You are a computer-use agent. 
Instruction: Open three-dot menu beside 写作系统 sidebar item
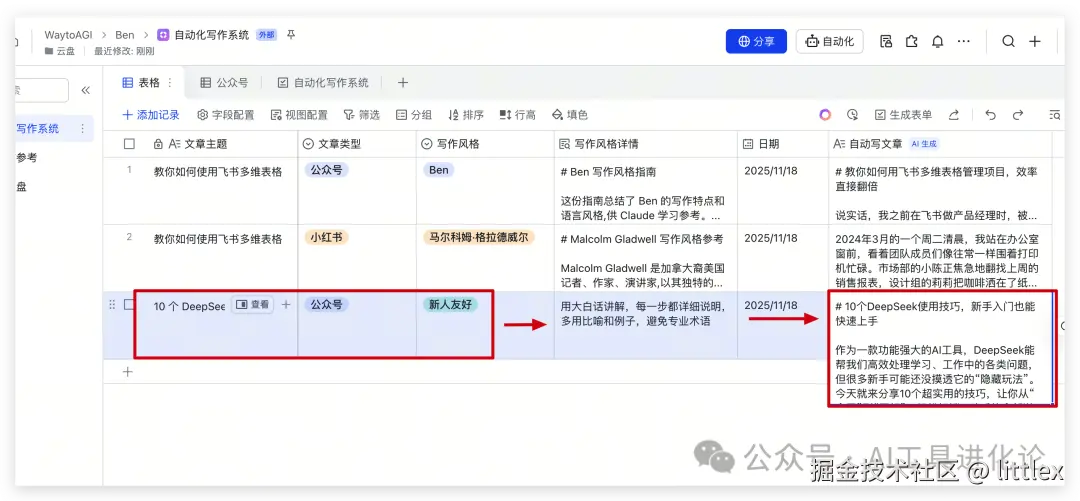(x=83, y=128)
